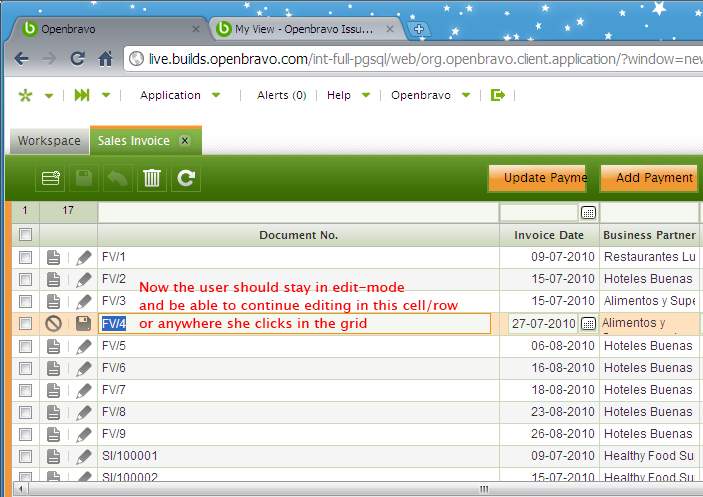
Task: Click the refresh grid toolbar icon
Action: tap(186, 178)
